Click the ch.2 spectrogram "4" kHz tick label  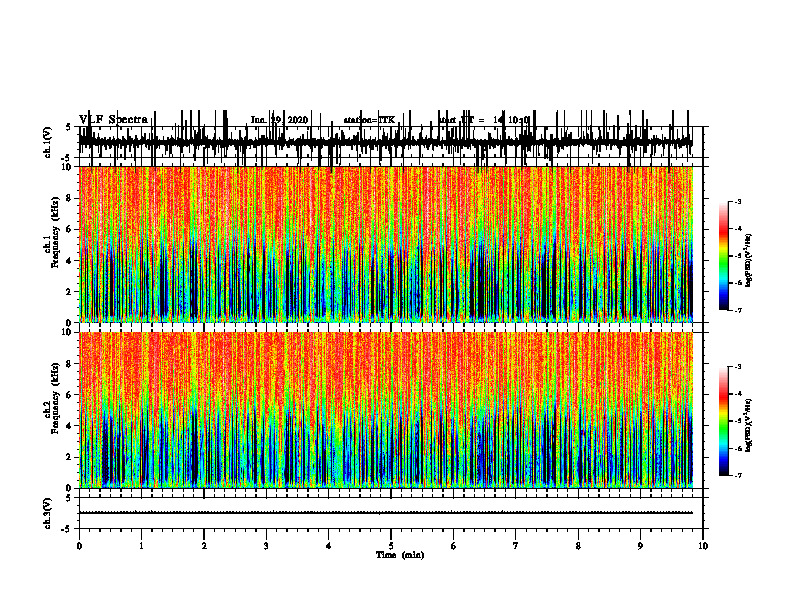69,426
